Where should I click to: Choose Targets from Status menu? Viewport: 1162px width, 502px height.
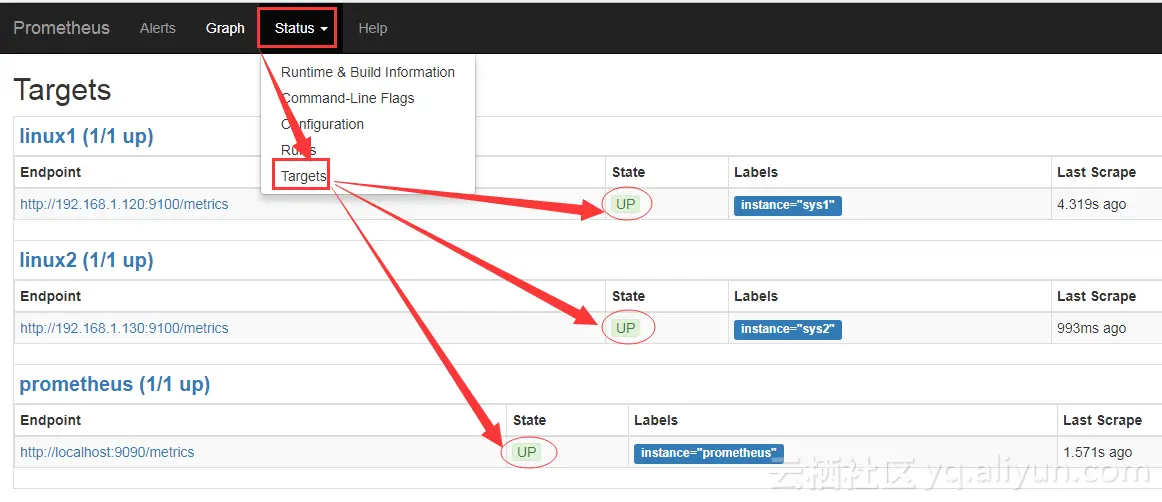[x=304, y=176]
